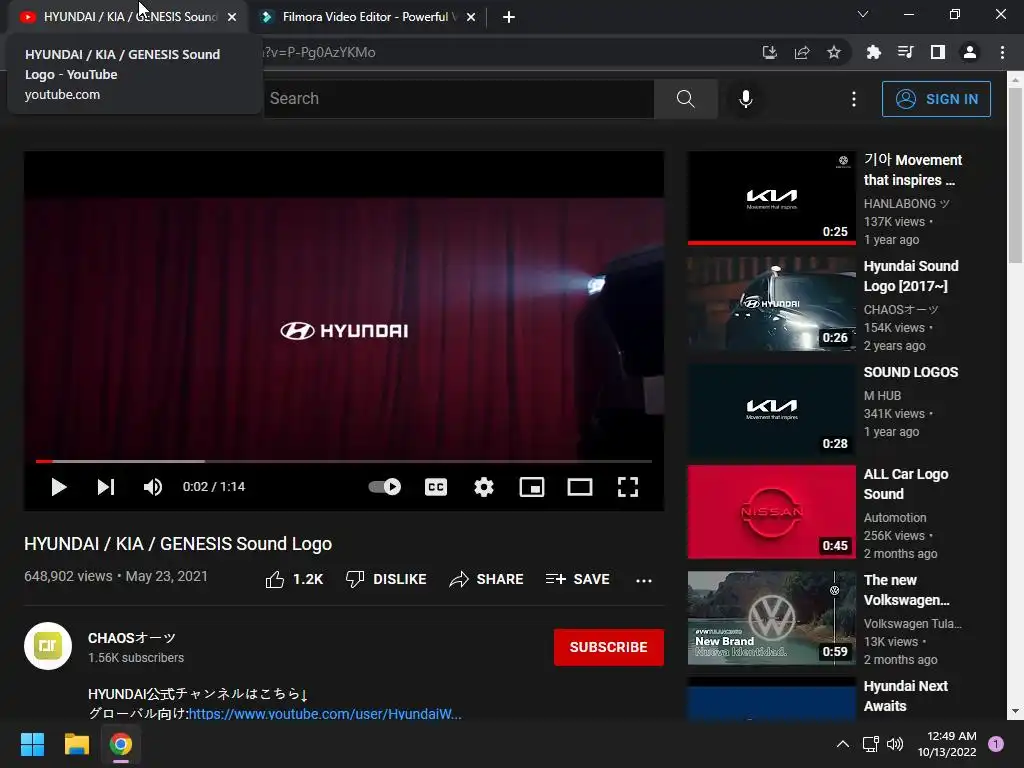Save the video to playlist
This screenshot has height=768, width=1024.
pyautogui.click(x=577, y=579)
